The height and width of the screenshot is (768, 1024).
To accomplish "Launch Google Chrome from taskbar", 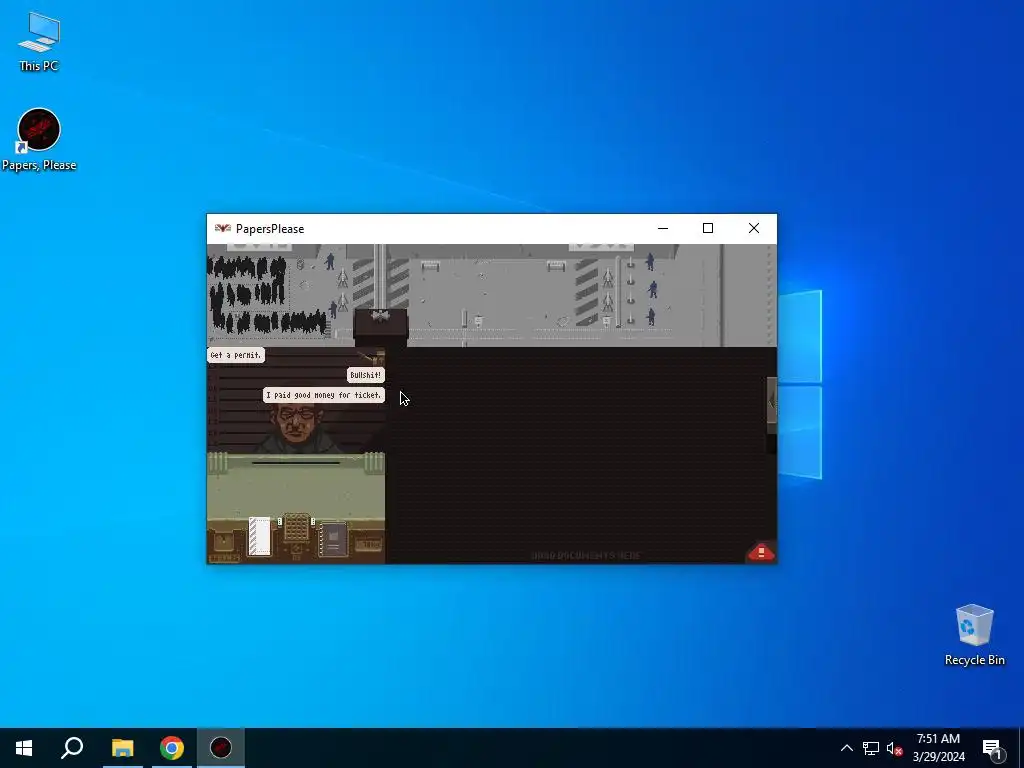I will point(172,748).
